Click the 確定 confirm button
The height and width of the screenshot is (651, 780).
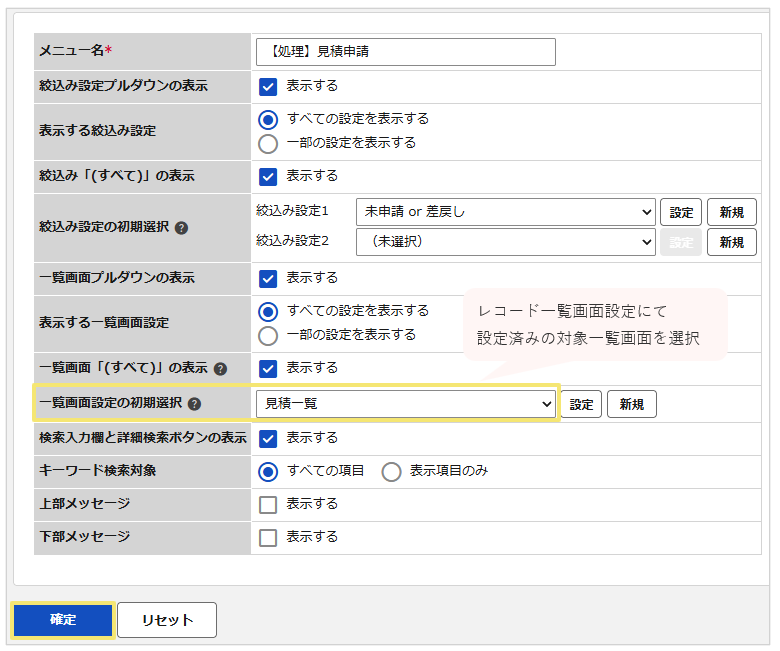click(x=63, y=620)
